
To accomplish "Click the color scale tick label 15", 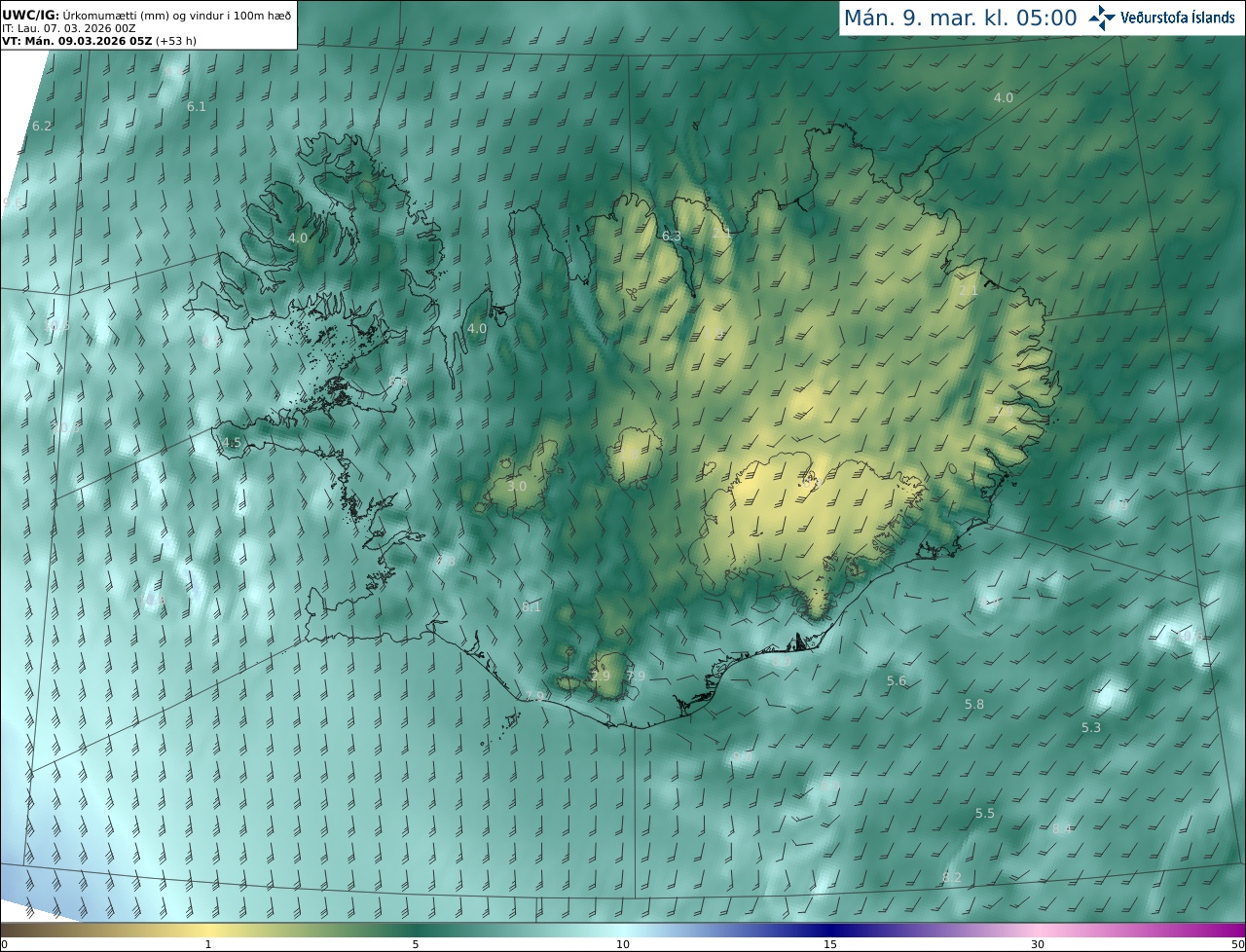I will [830, 945].
